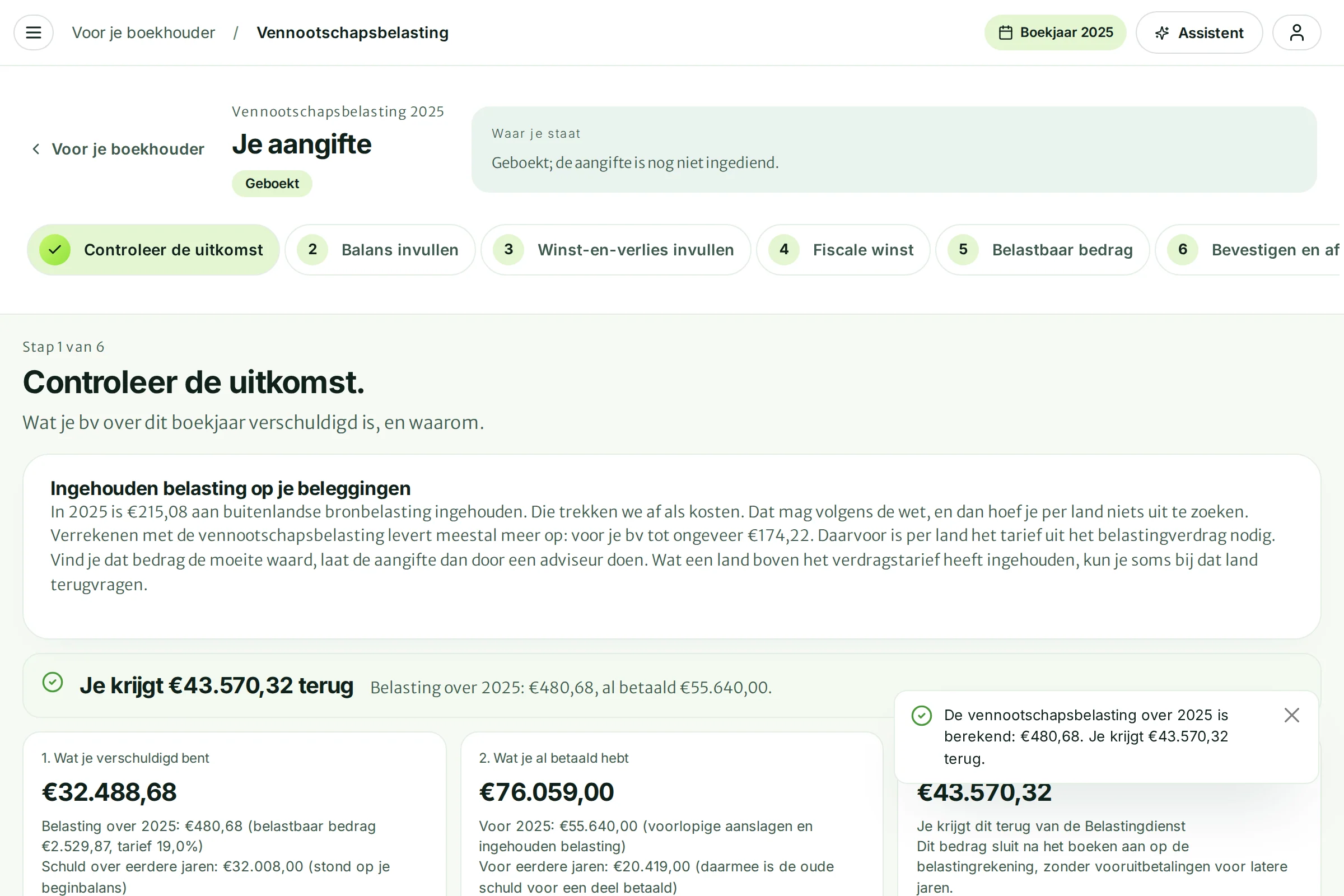Open the hamburger navigation menu

[x=34, y=32]
